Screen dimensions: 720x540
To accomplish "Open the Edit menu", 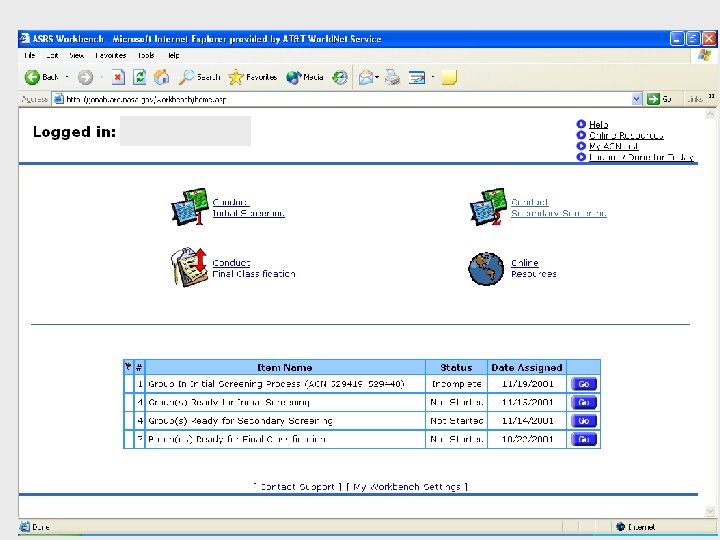I will (x=52, y=55).
